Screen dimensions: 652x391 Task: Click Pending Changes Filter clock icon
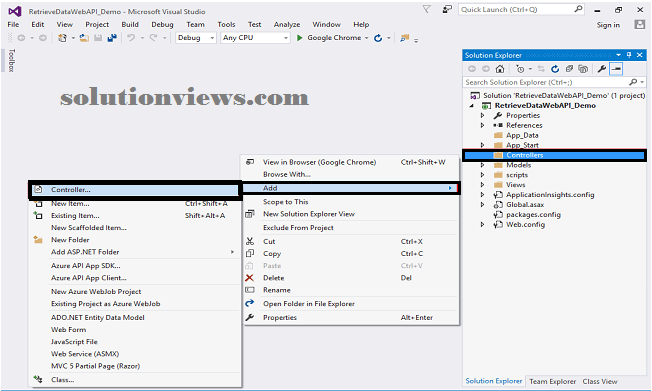520,69
